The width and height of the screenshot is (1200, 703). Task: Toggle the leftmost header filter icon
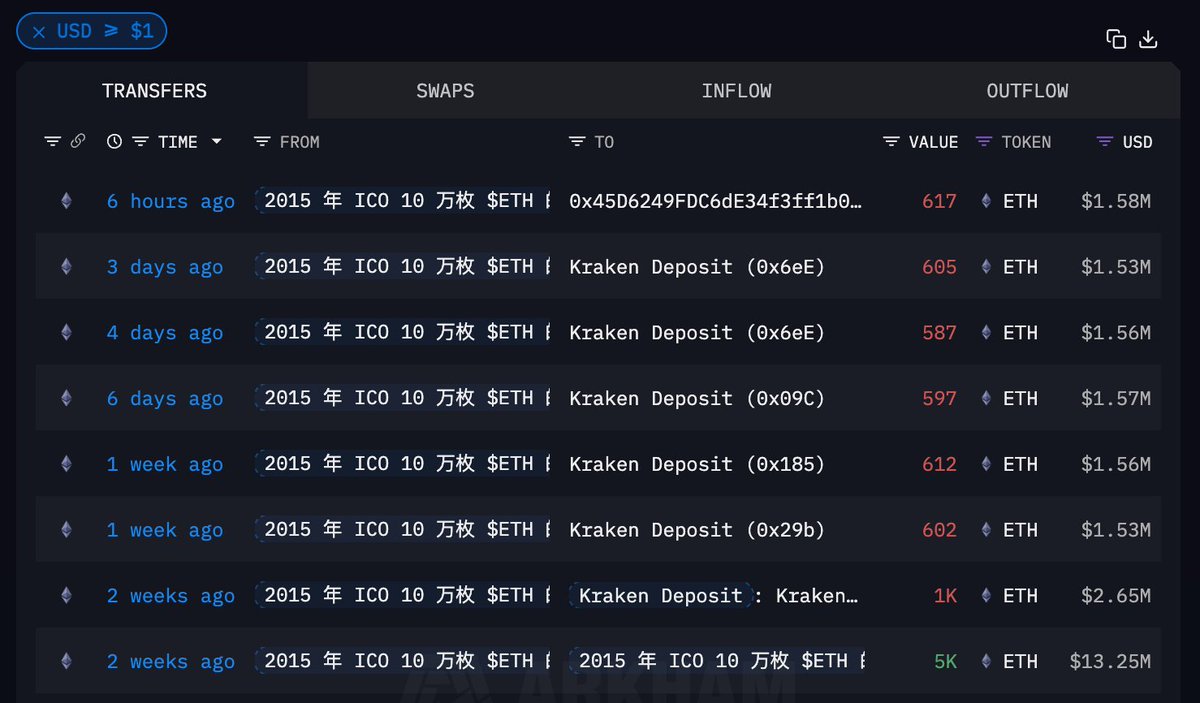coord(53,142)
